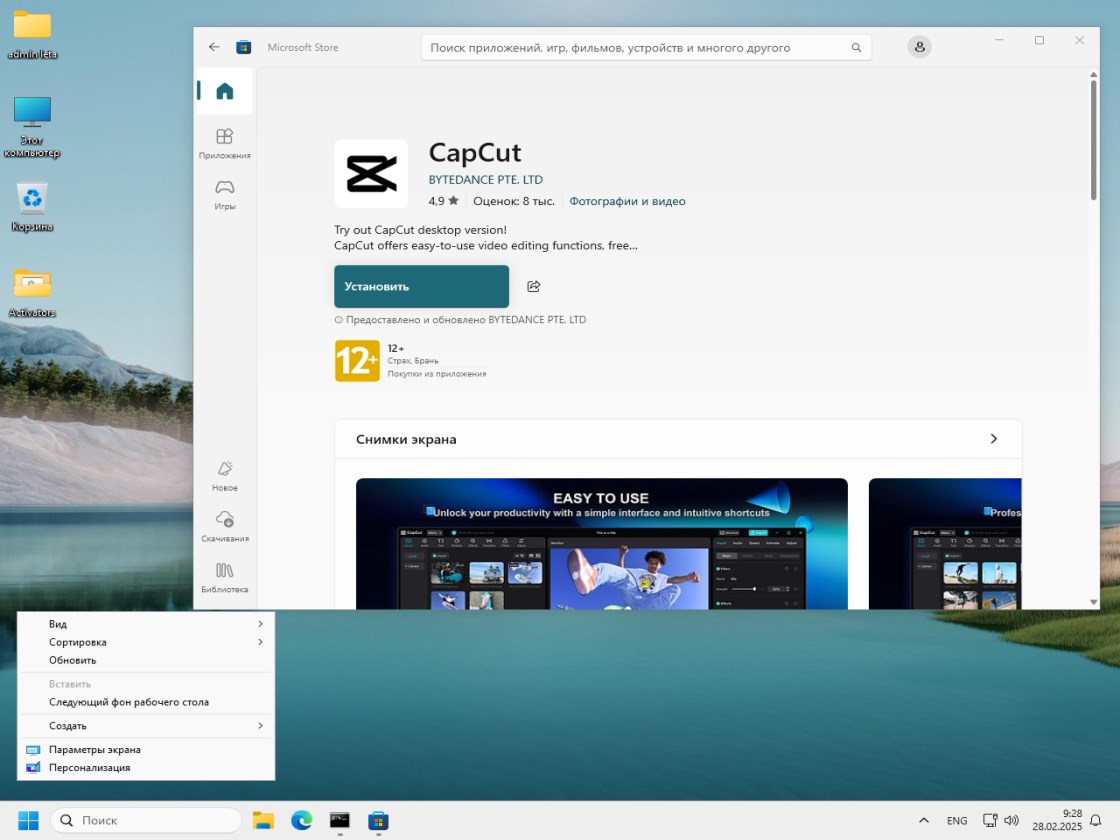Viewport: 1120px width, 840px height.
Task: Open the Home tab in Store sidebar
Action: 224,91
